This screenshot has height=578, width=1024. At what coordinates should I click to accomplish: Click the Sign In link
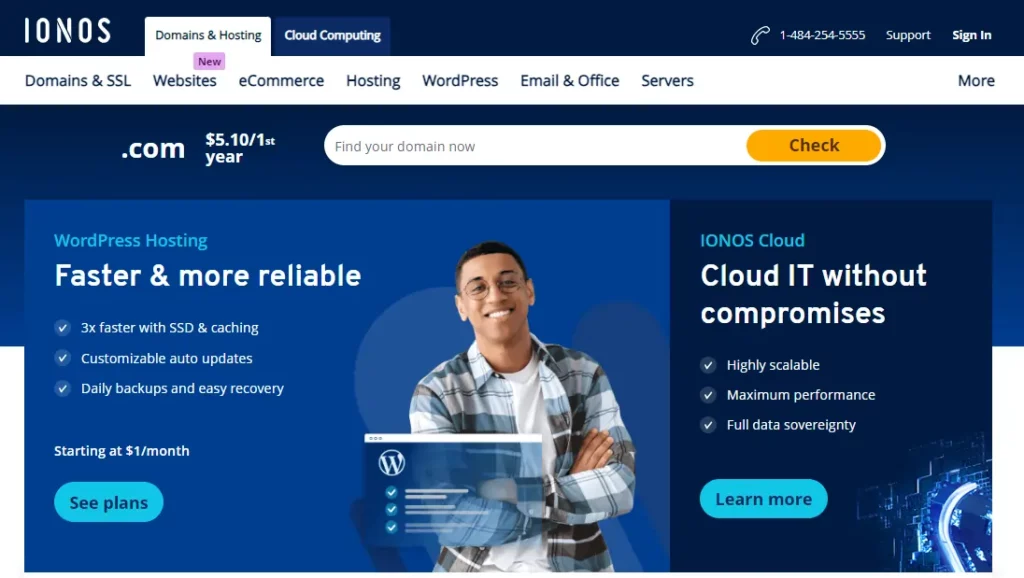click(x=971, y=34)
